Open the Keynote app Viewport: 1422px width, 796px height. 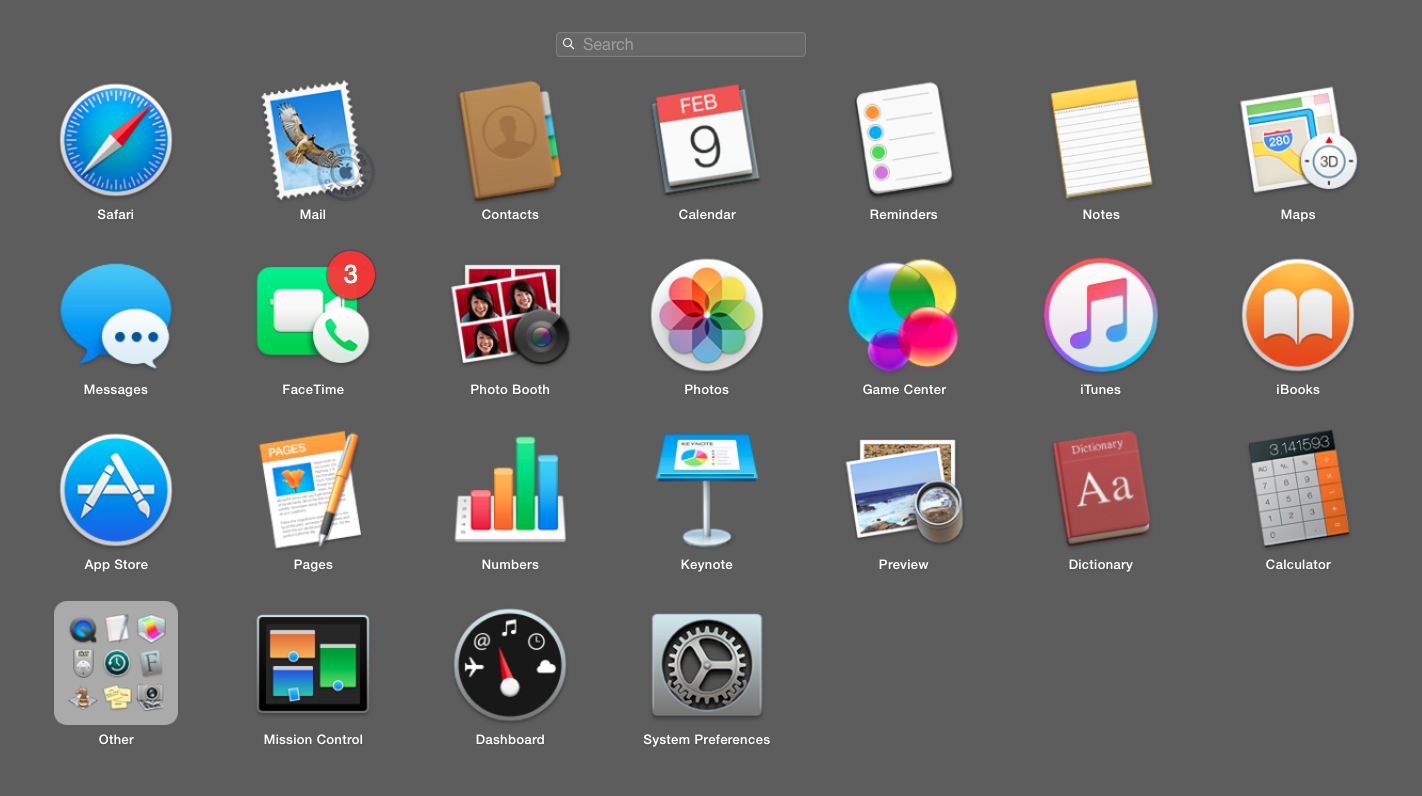(707, 490)
